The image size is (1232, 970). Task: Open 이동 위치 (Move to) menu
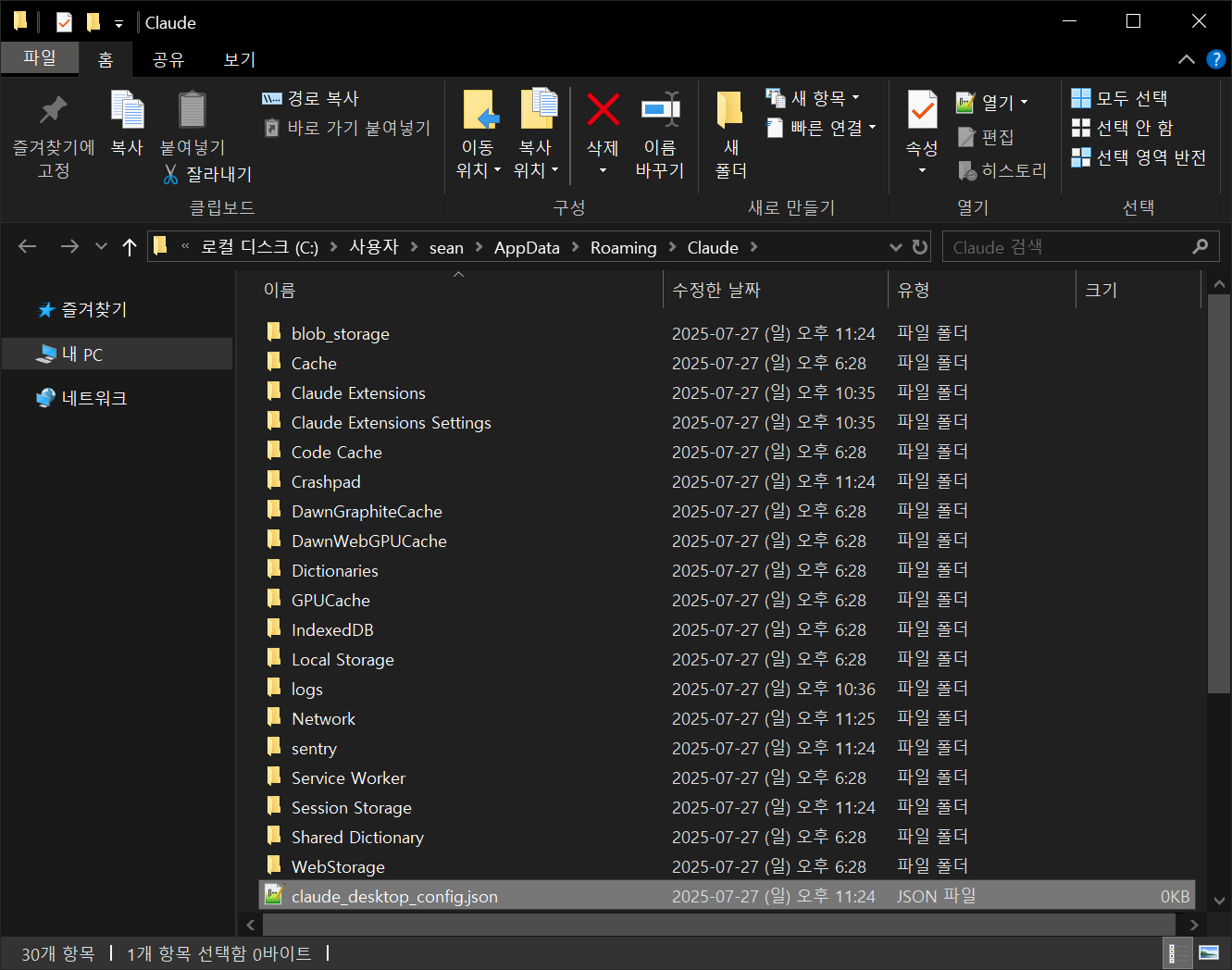click(479, 135)
